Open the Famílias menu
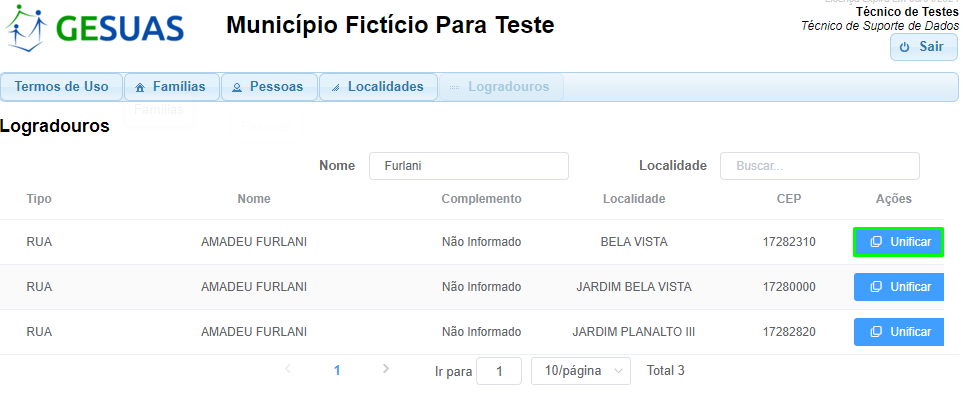The width and height of the screenshot is (963, 393). pyautogui.click(x=172, y=87)
